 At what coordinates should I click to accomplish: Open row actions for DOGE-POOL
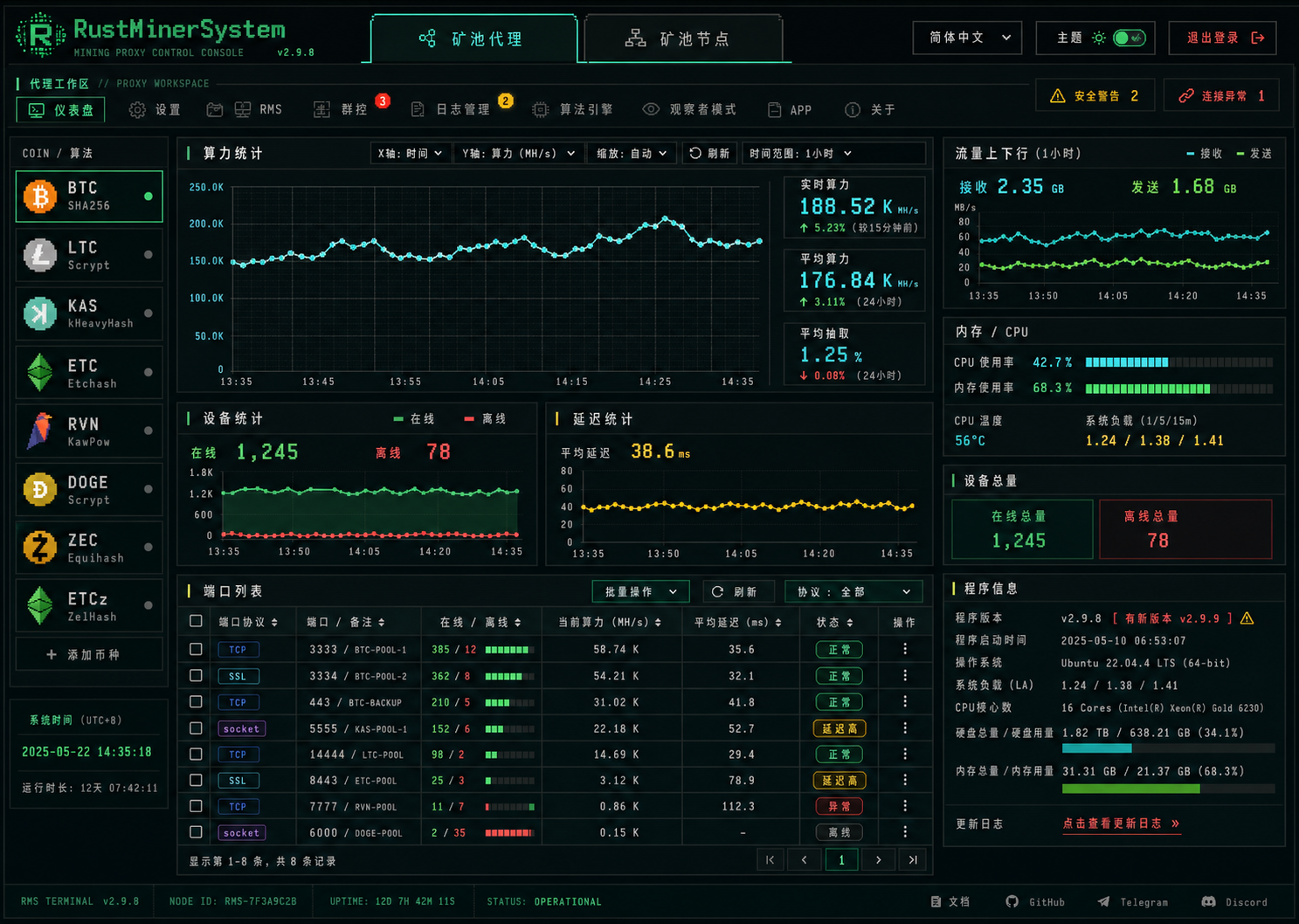[905, 832]
